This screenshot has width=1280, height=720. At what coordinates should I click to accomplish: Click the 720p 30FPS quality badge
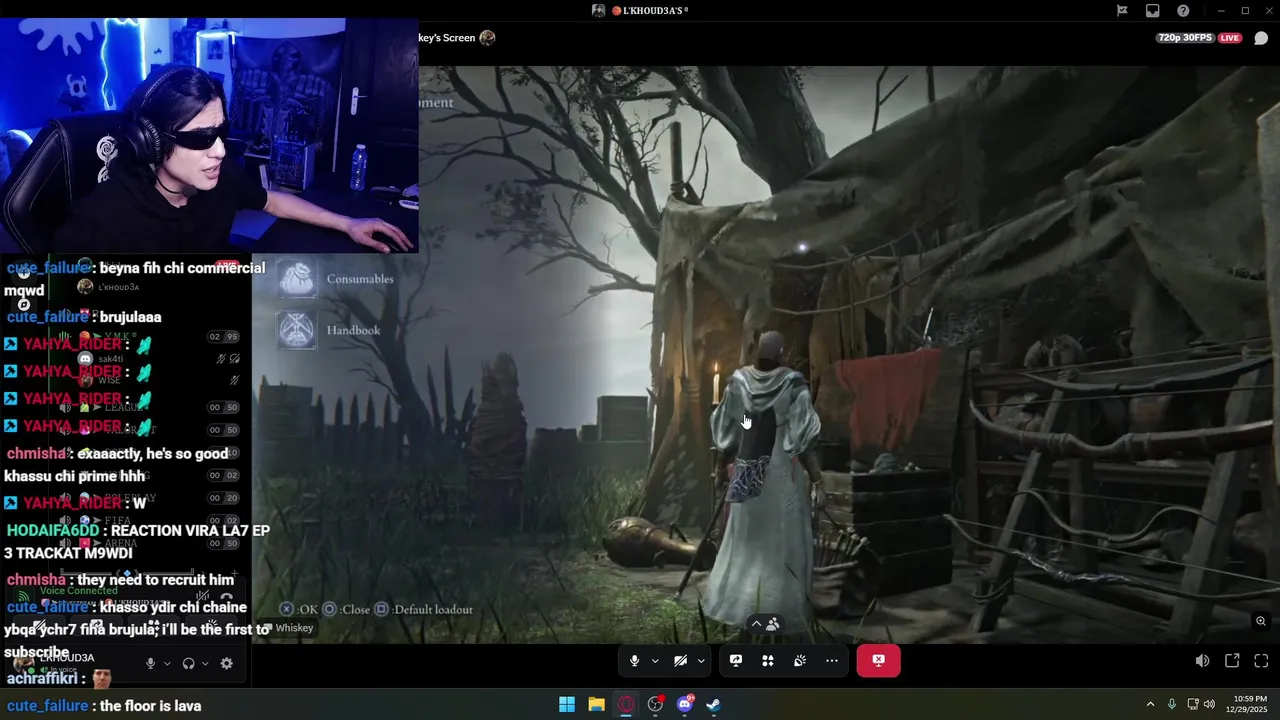1185,38
